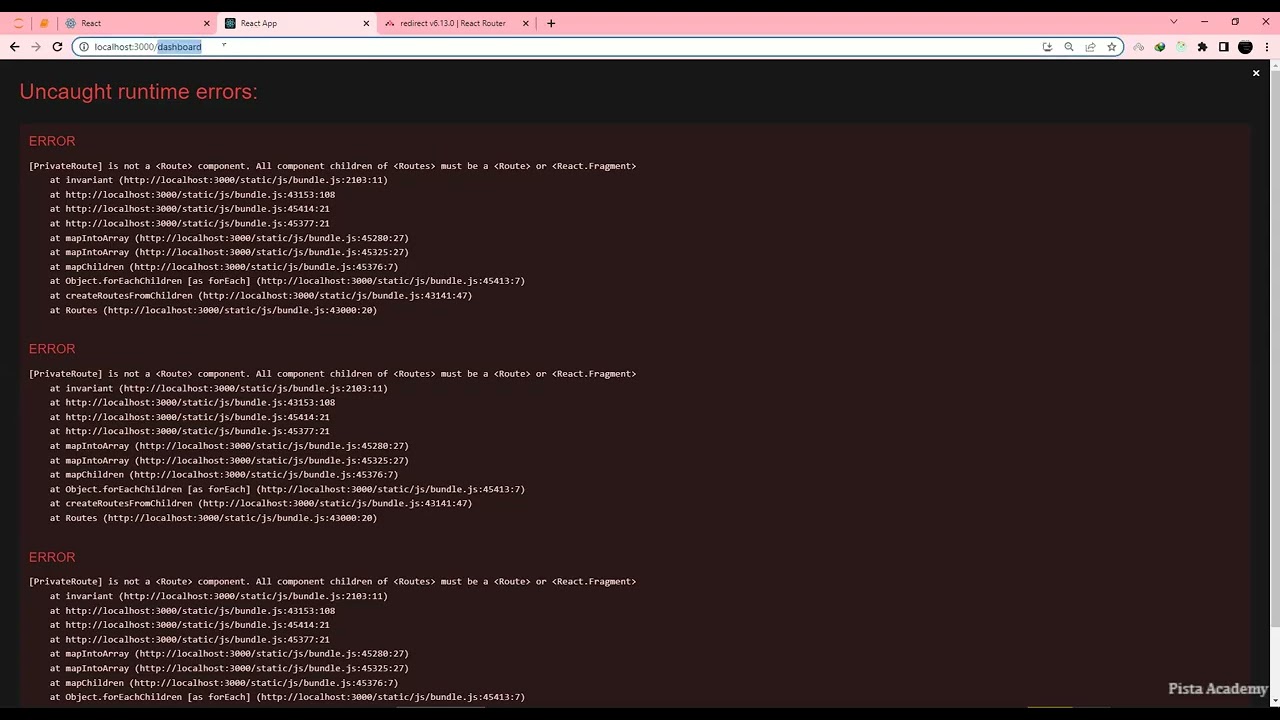Click the browser forward arrow
This screenshot has height=720, width=1280.
coord(36,47)
